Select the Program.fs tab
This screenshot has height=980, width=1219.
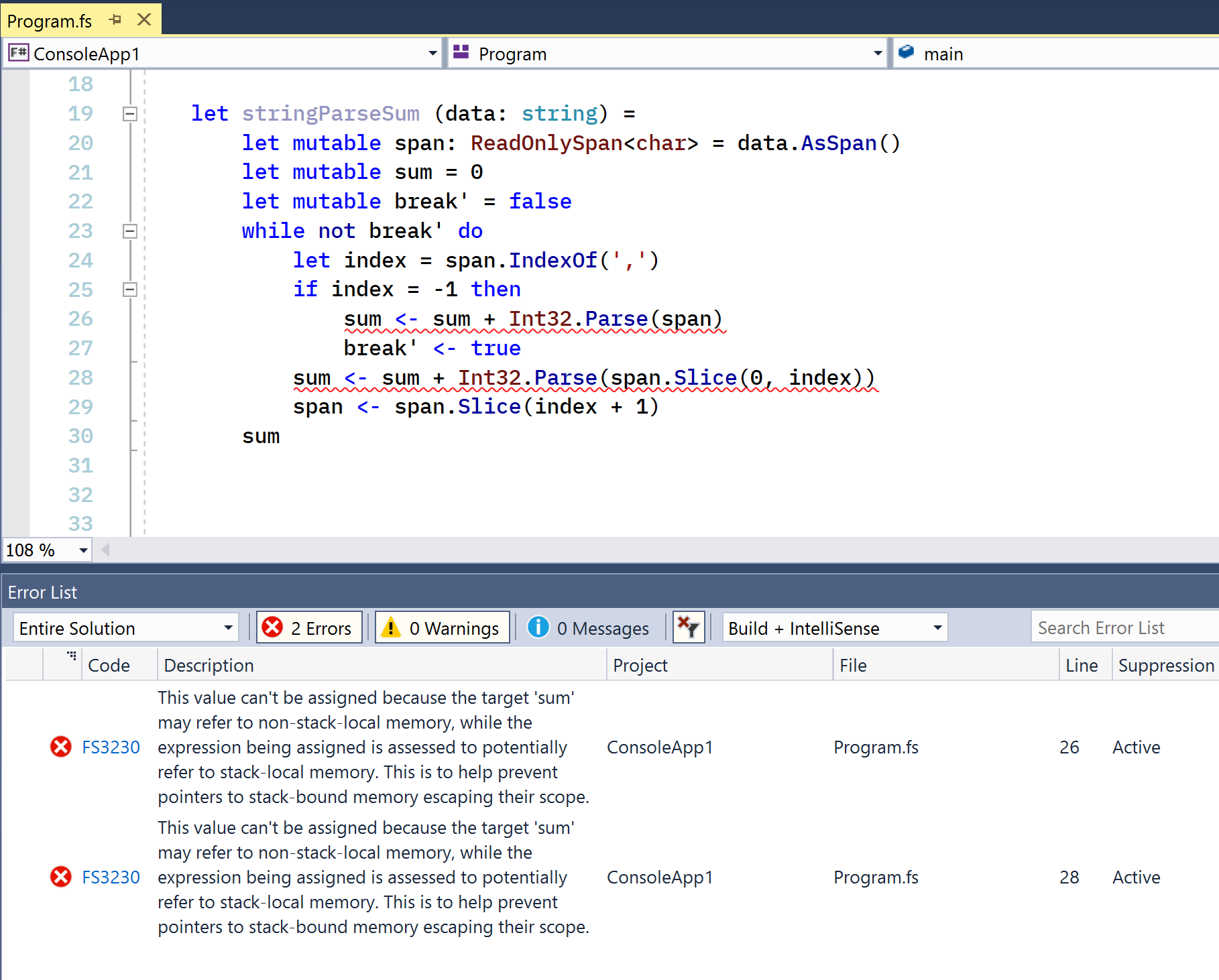coord(50,19)
